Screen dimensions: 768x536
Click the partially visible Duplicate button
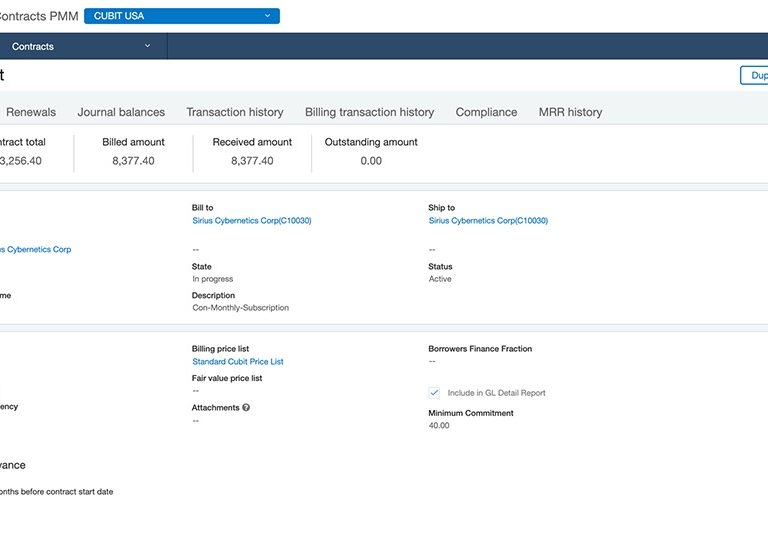point(754,75)
